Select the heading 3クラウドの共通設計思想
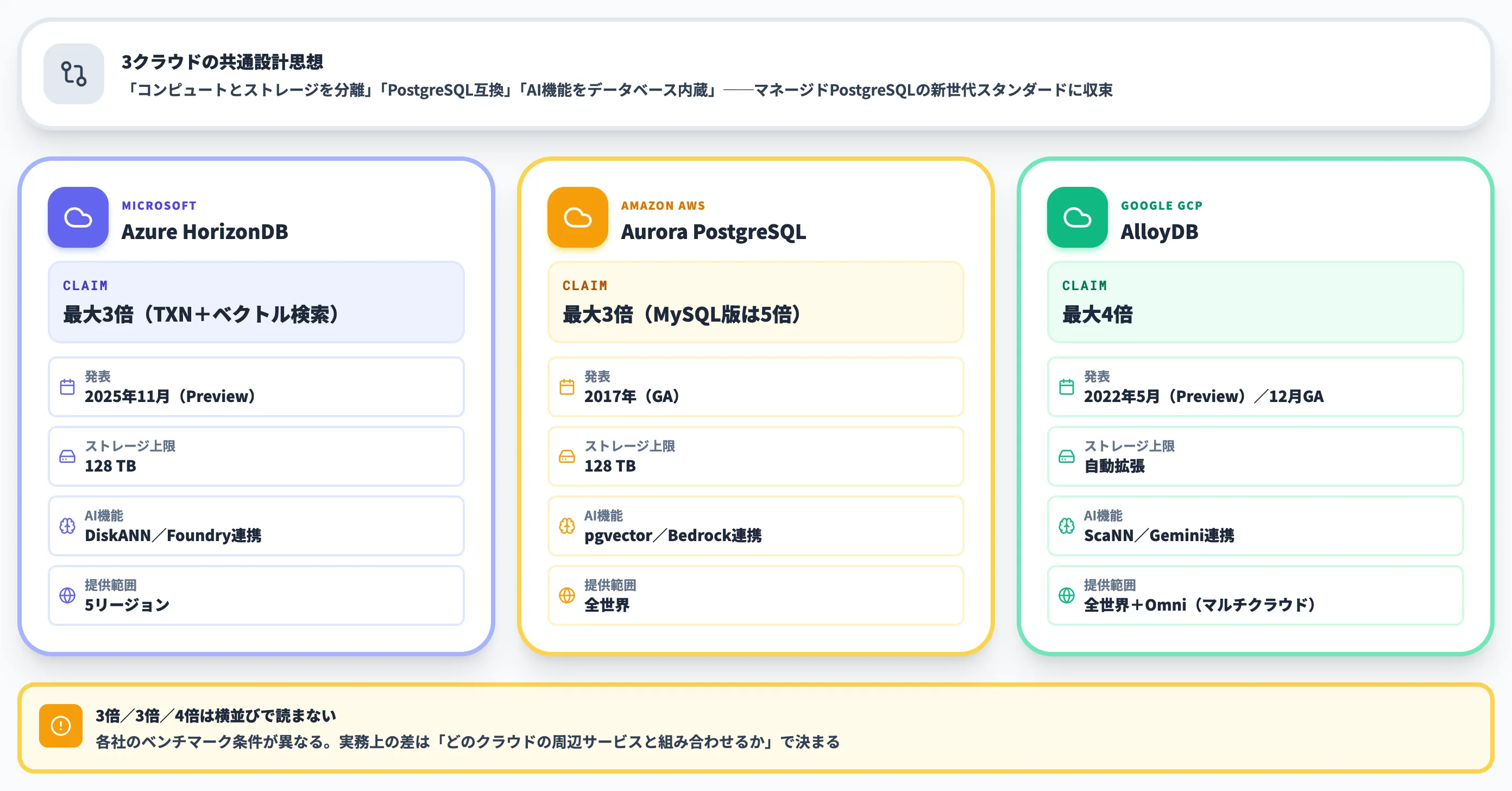Image resolution: width=1512 pixels, height=791 pixels. pyautogui.click(x=223, y=61)
